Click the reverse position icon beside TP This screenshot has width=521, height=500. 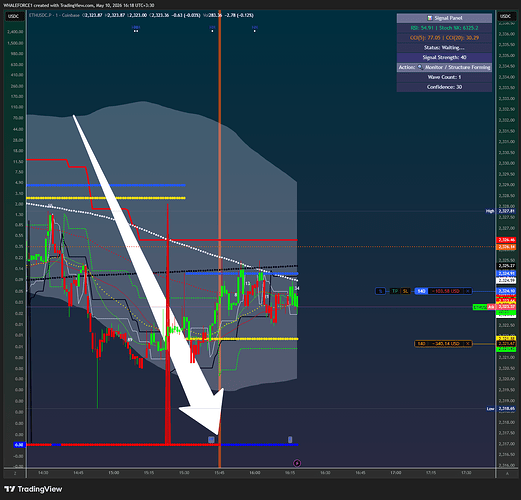tap(380, 291)
